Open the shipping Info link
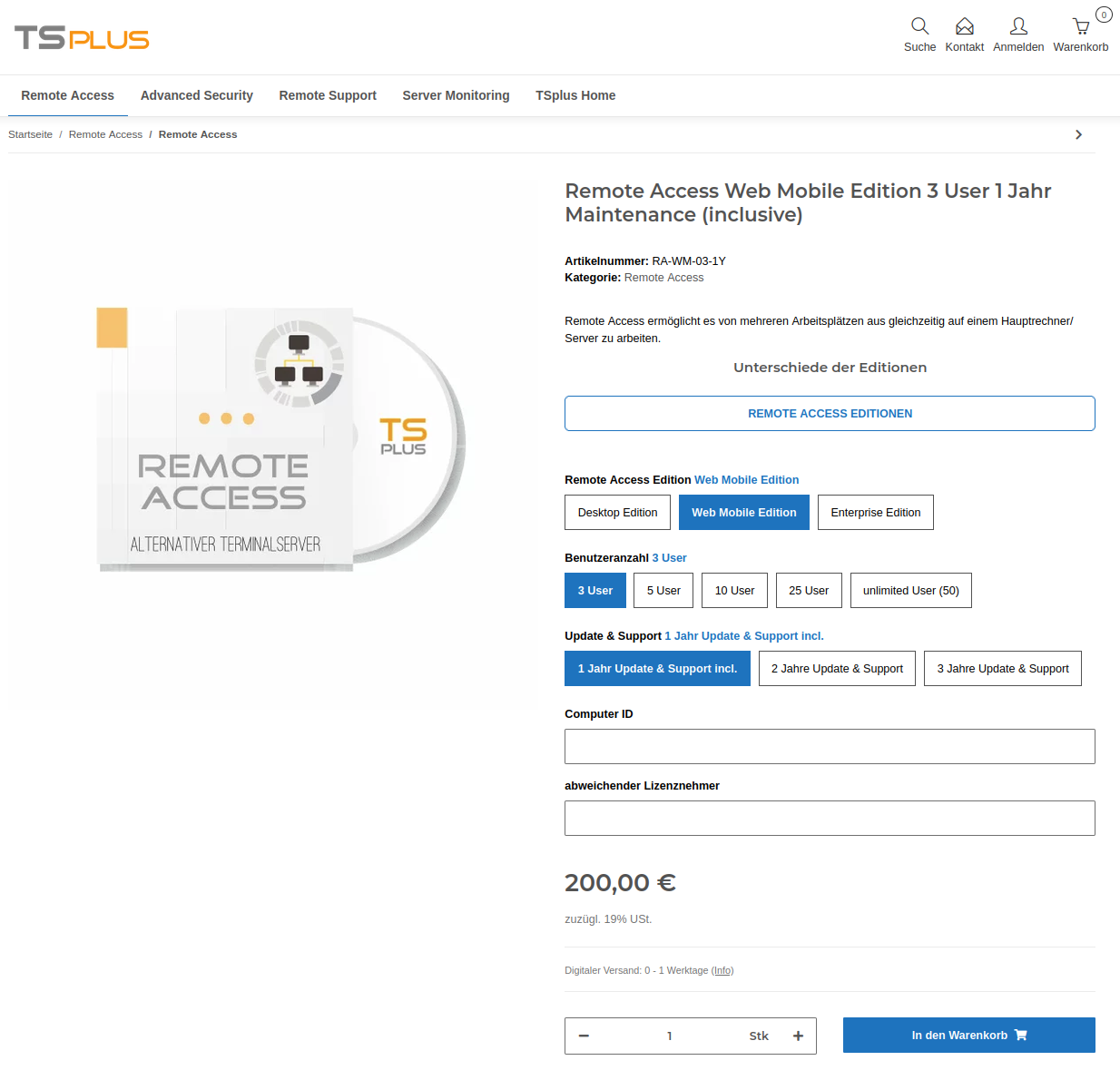 (722, 970)
